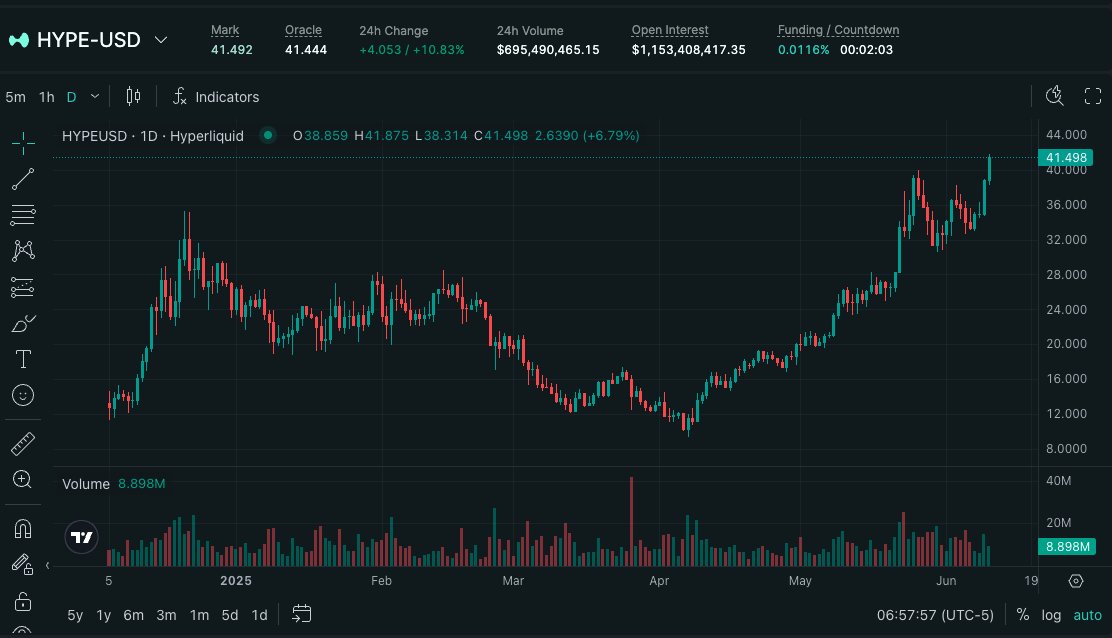This screenshot has width=1112, height=638.
Task: Click the funding rate 0.0116%
Action: 804,50
